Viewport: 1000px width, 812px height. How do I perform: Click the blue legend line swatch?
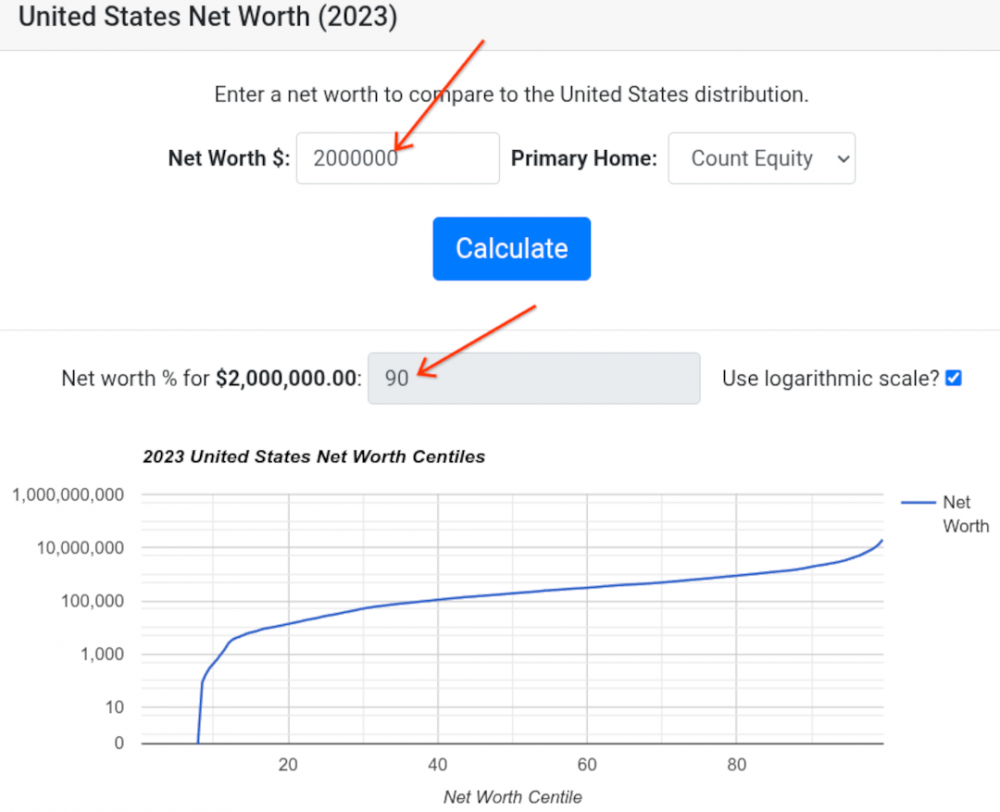pyautogui.click(x=917, y=503)
